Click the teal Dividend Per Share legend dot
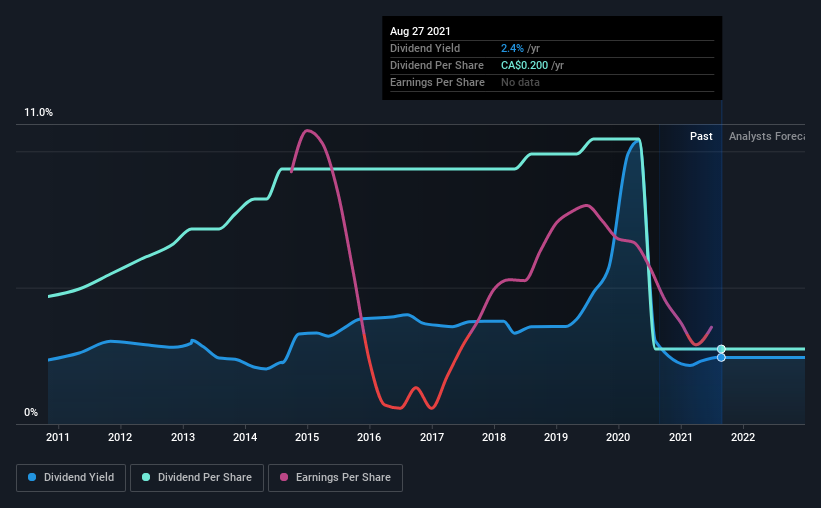Screen dimensions: 821x508 pos(146,477)
